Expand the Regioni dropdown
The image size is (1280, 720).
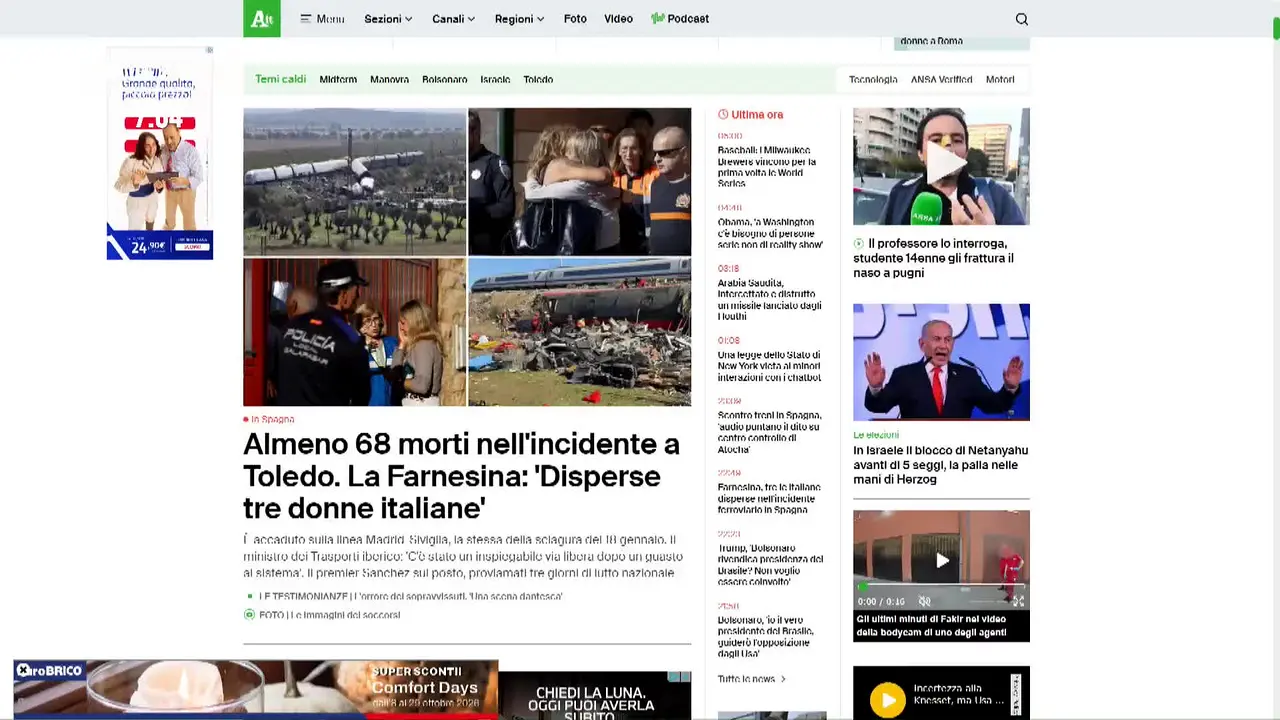tap(519, 19)
